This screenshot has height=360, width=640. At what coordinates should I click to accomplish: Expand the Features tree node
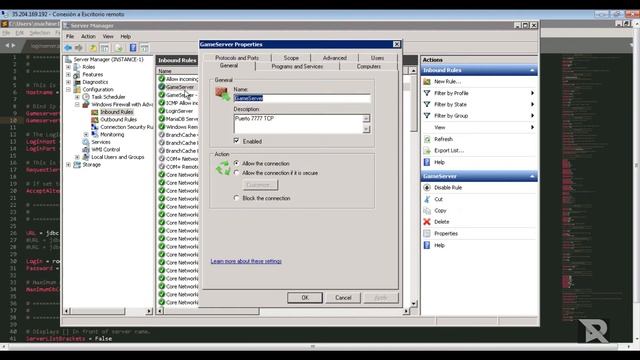point(68,75)
